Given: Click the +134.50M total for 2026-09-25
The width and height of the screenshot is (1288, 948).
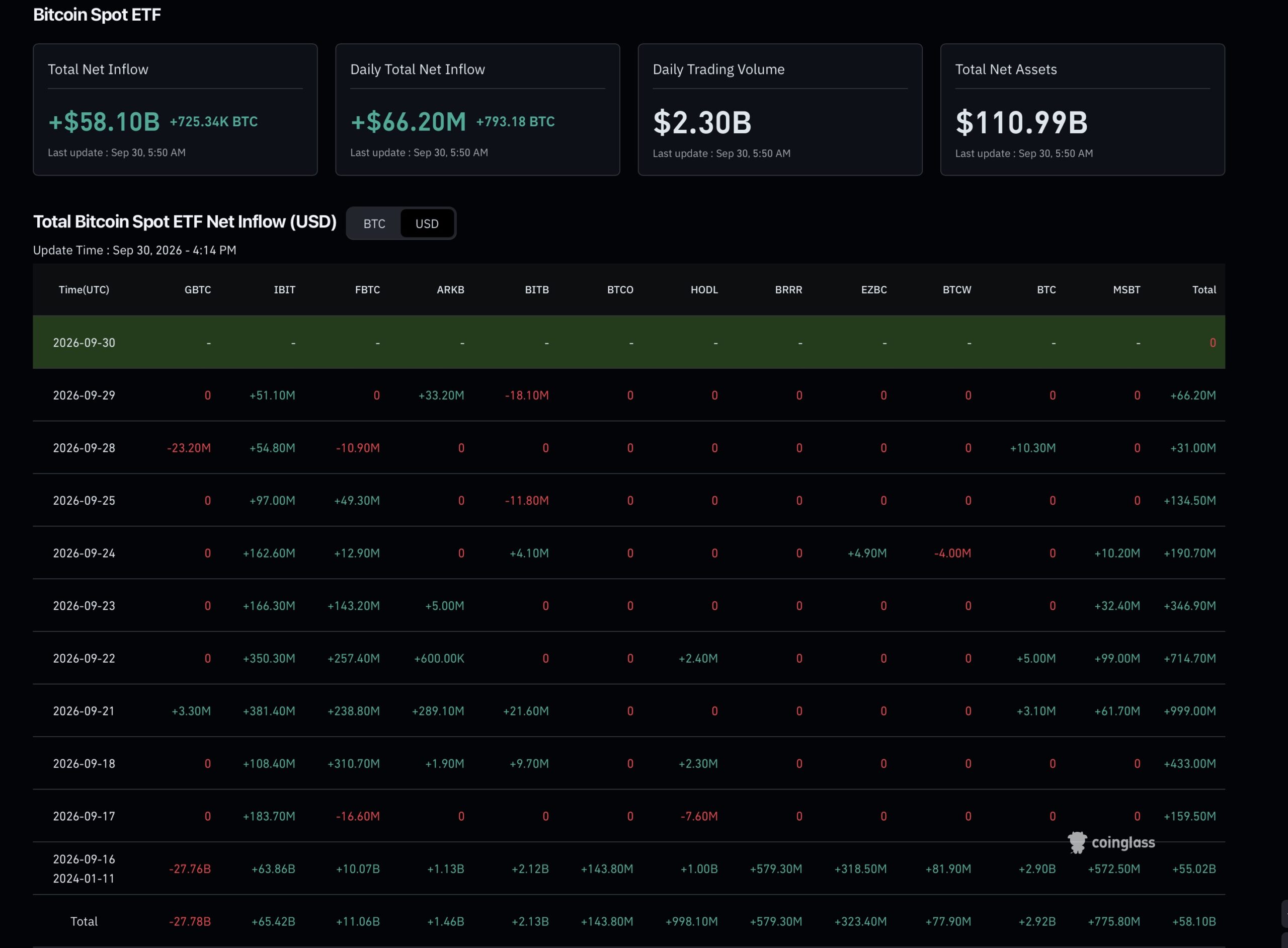Looking at the screenshot, I should click(x=1189, y=500).
